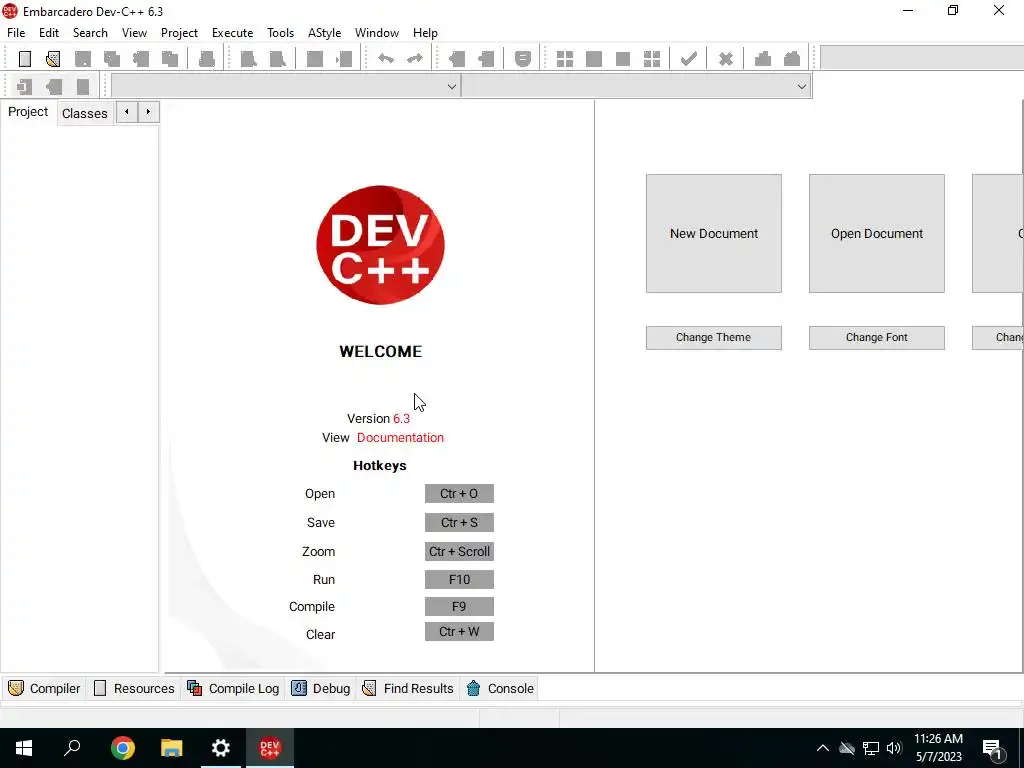
Task: Click the red 6.3 version link
Action: (x=402, y=419)
